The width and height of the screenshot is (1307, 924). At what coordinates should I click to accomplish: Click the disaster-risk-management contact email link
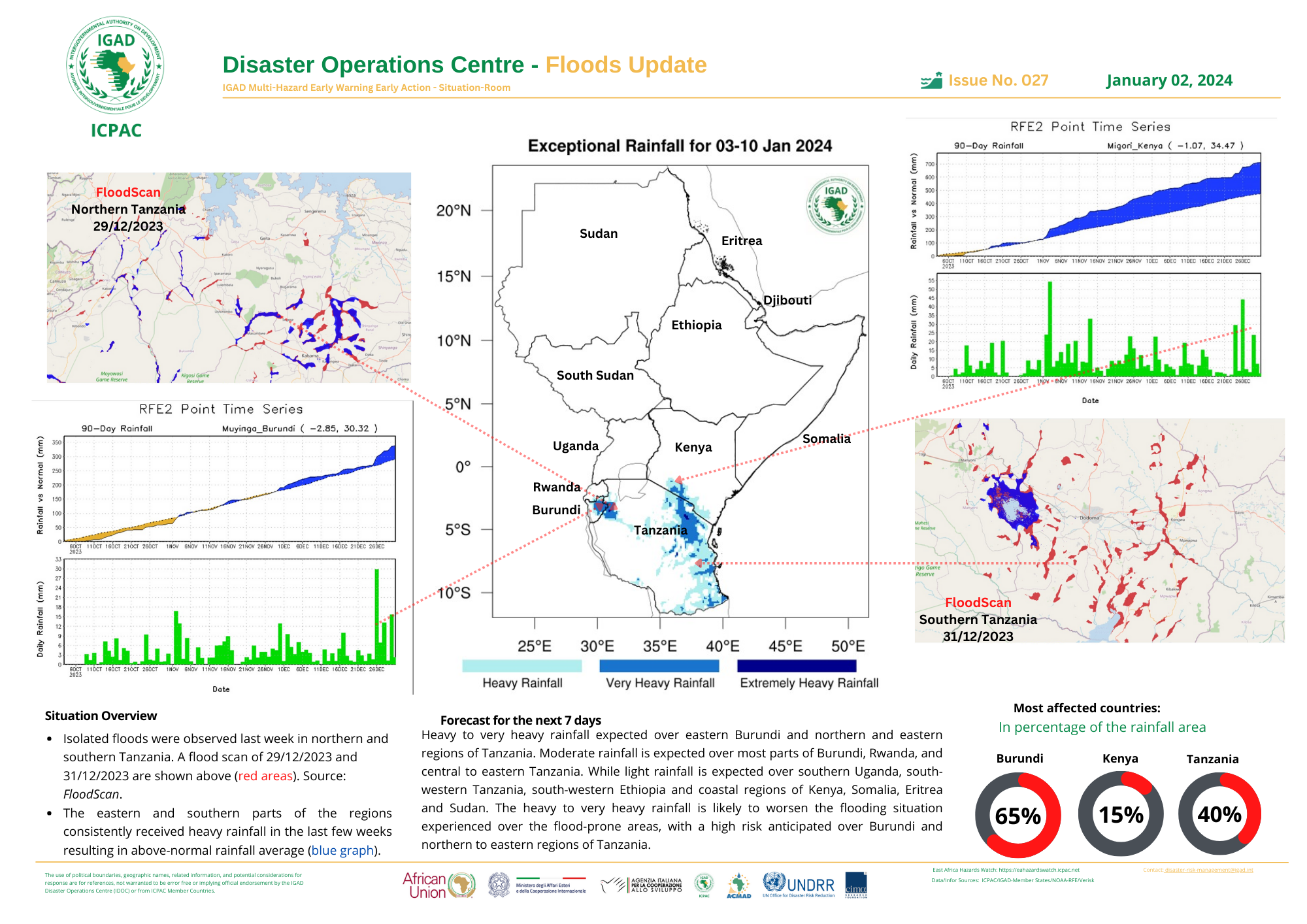pyautogui.click(x=1208, y=870)
